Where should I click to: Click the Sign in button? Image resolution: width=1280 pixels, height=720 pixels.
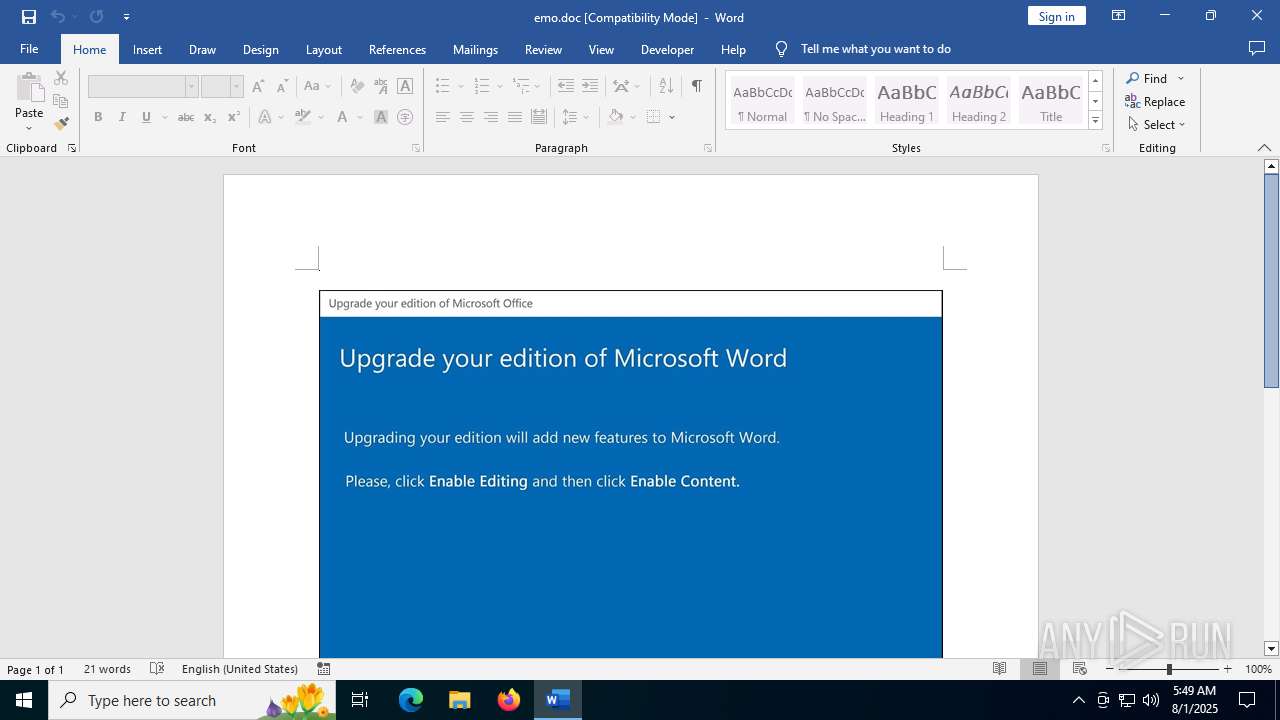[1056, 16]
